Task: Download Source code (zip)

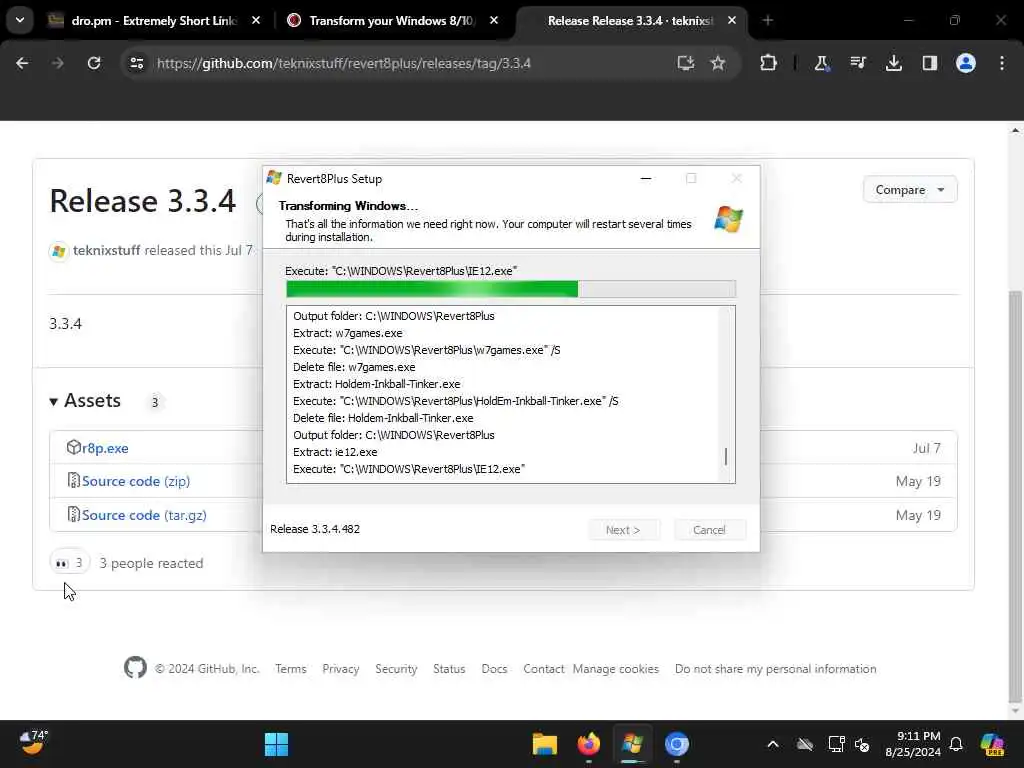Action: coord(136,481)
